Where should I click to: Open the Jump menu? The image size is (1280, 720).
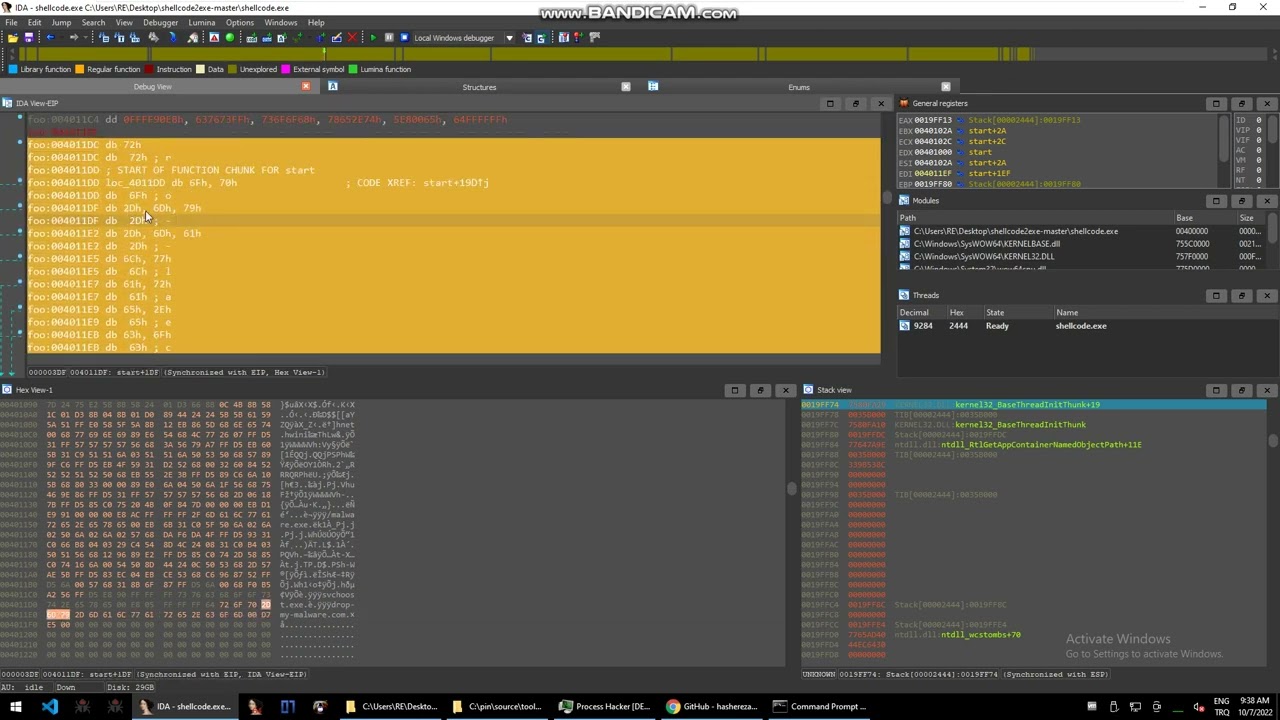coord(61,22)
